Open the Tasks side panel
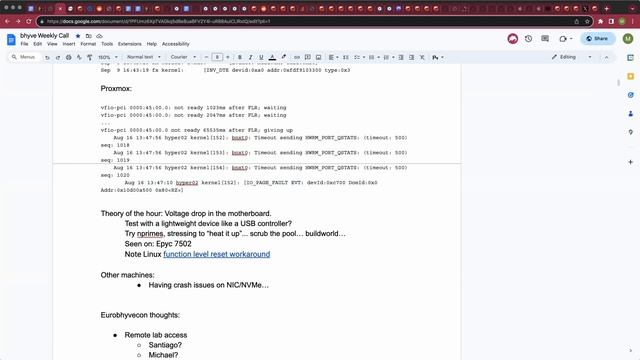The height and width of the screenshot is (360, 640). click(x=631, y=95)
